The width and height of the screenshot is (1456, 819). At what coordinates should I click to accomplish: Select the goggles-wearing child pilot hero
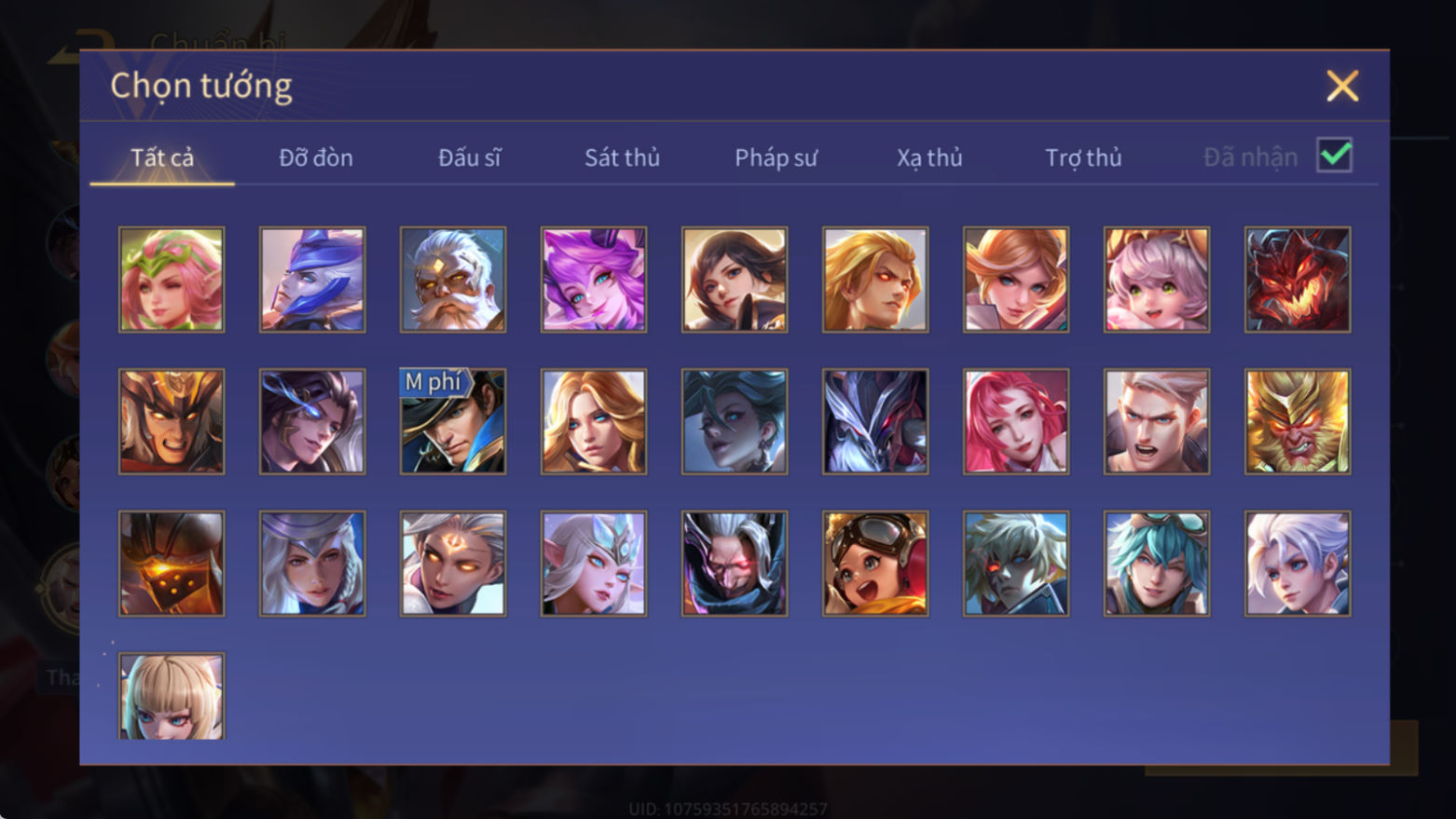[x=875, y=564]
